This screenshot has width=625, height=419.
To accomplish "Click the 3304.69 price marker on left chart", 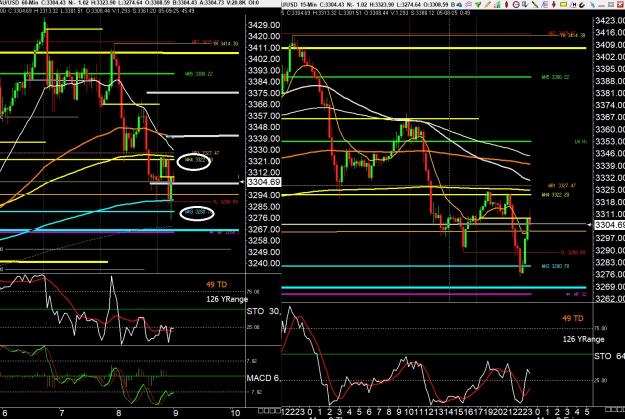I will (264, 182).
